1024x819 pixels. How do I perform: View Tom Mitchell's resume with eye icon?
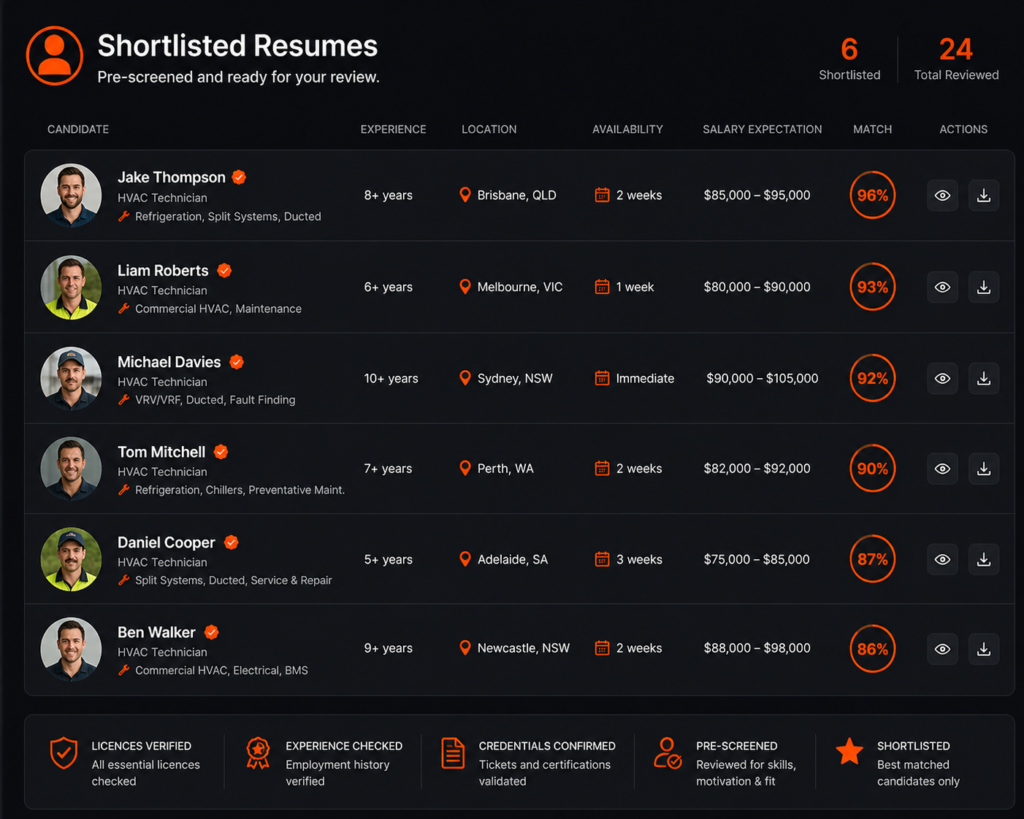pos(942,469)
